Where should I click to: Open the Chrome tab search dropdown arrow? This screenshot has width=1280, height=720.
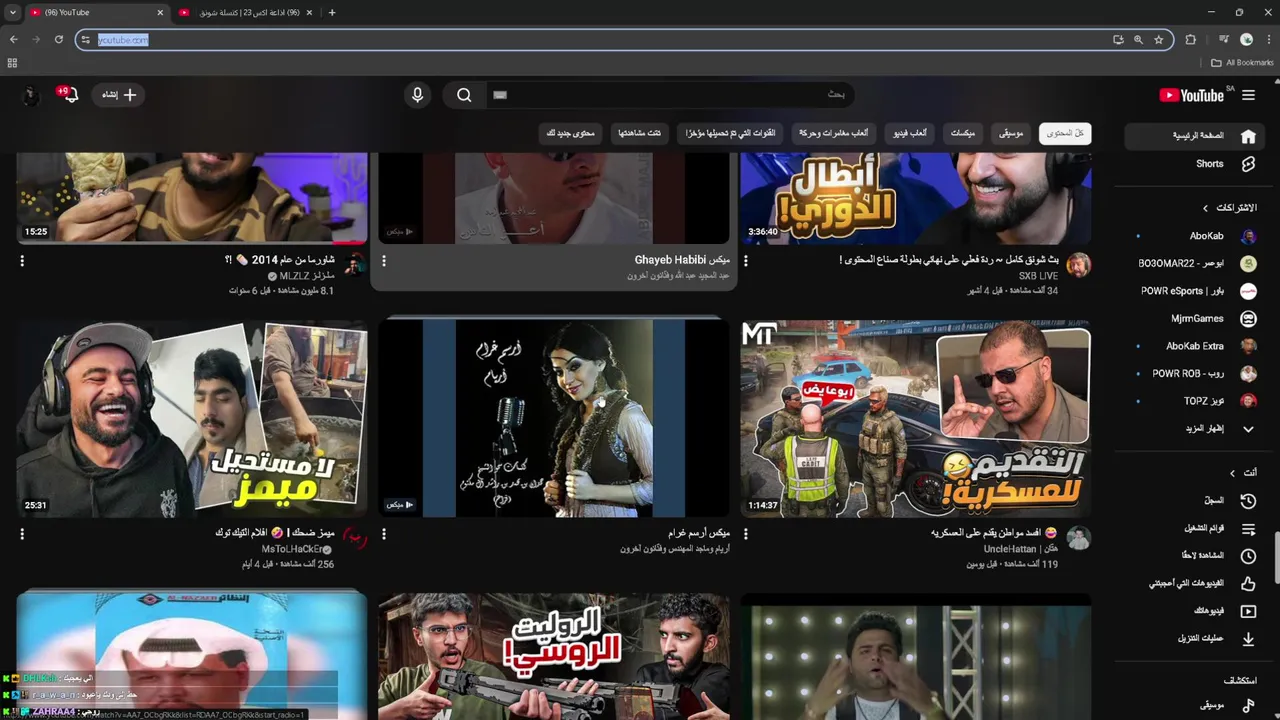tap(13, 13)
